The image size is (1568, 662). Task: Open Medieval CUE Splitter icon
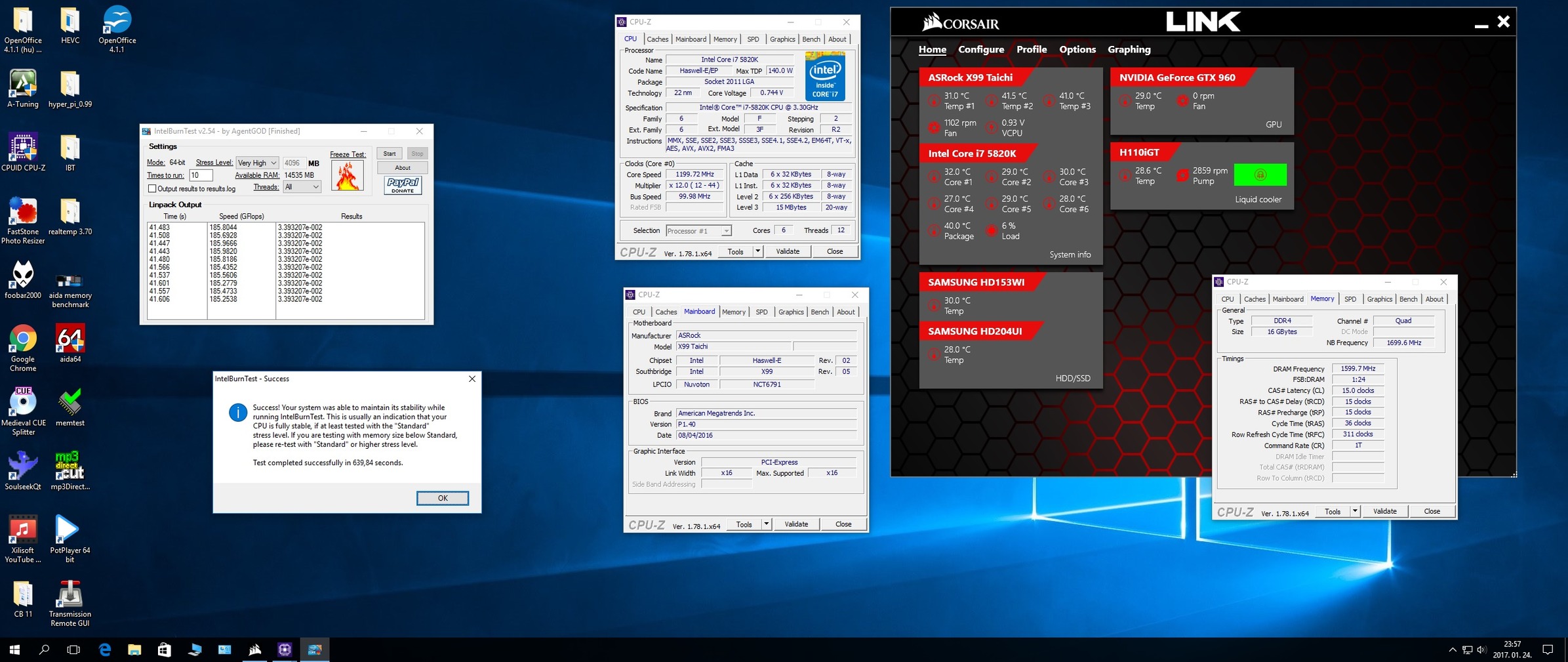point(23,412)
